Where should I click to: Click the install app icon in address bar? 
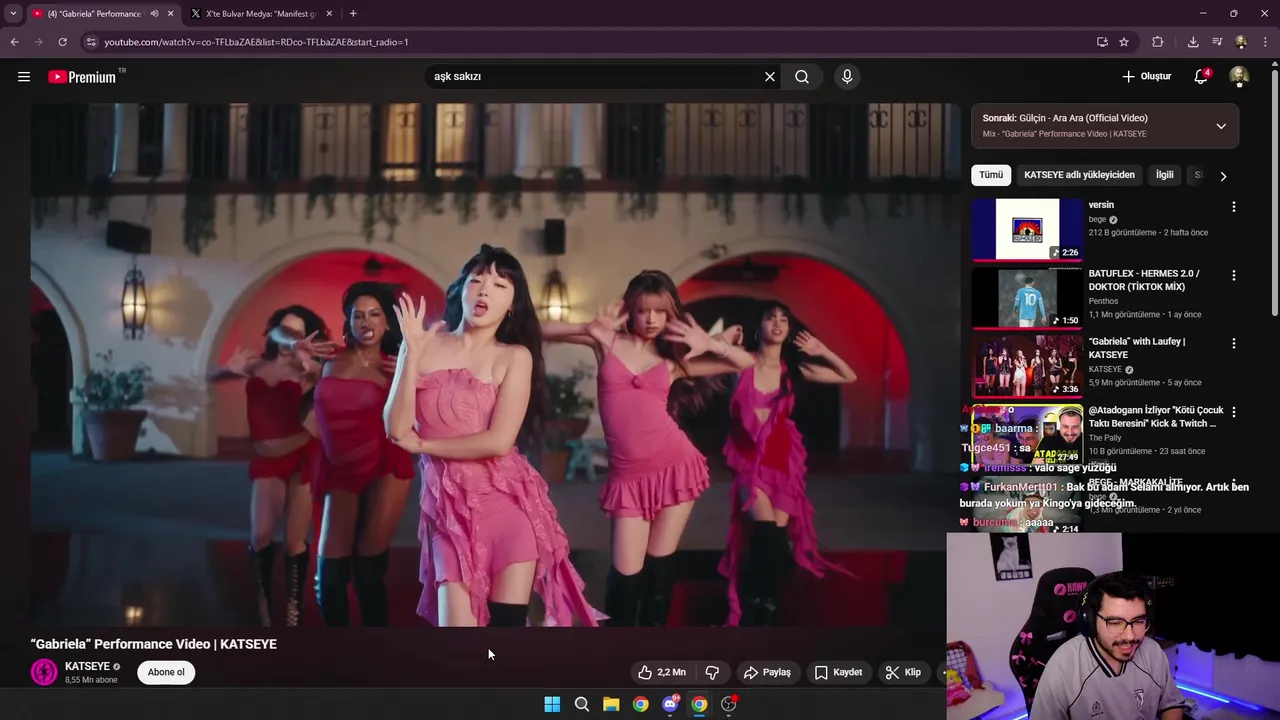coord(1102,42)
